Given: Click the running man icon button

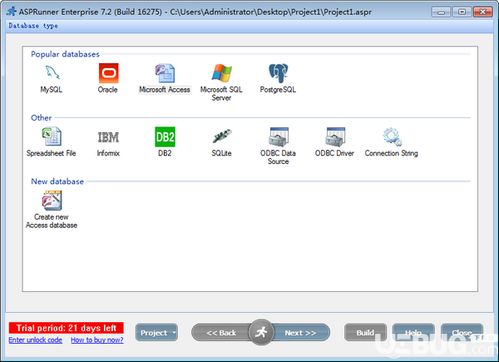Looking at the screenshot, I should [x=261, y=332].
